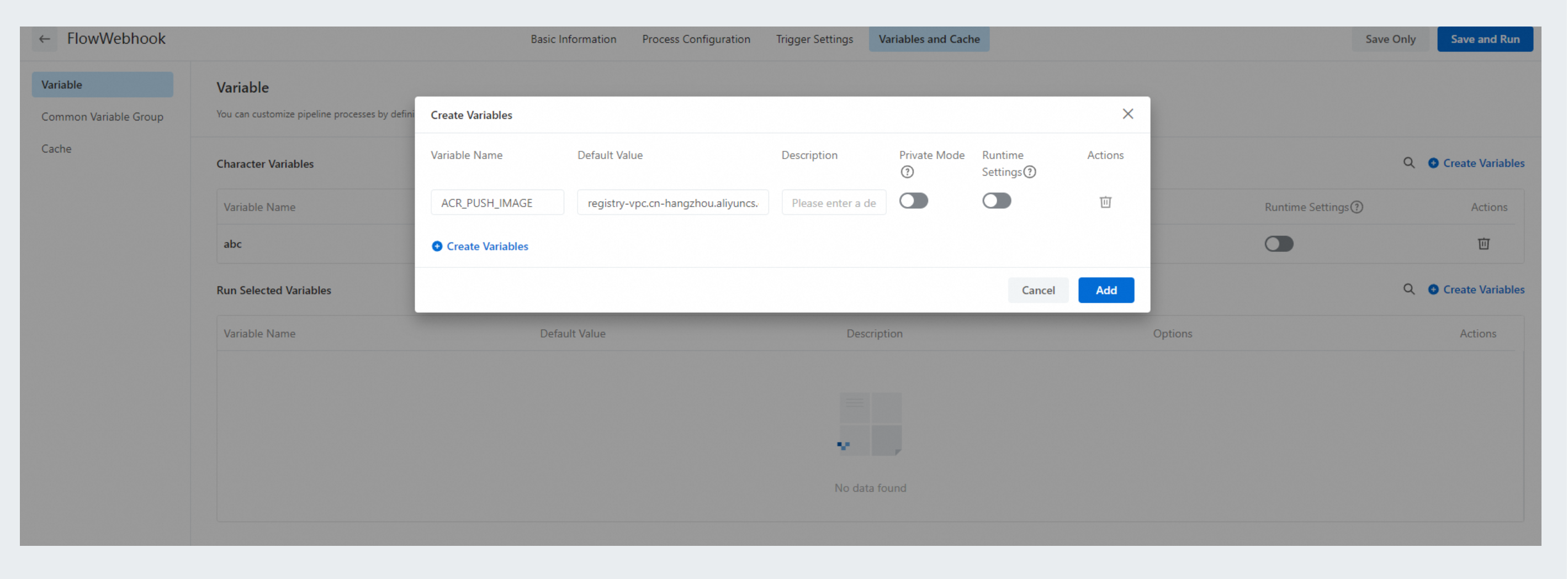The image size is (1568, 579).
Task: Click the Description input field
Action: (x=833, y=203)
